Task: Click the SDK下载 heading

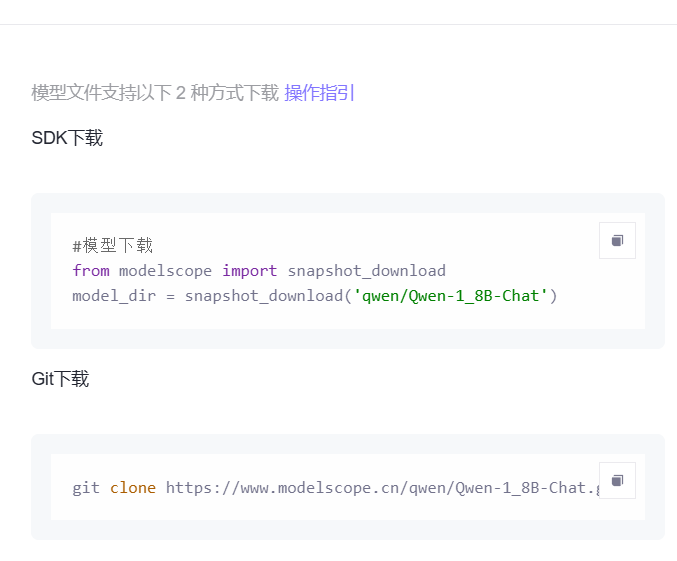Action: pos(67,138)
